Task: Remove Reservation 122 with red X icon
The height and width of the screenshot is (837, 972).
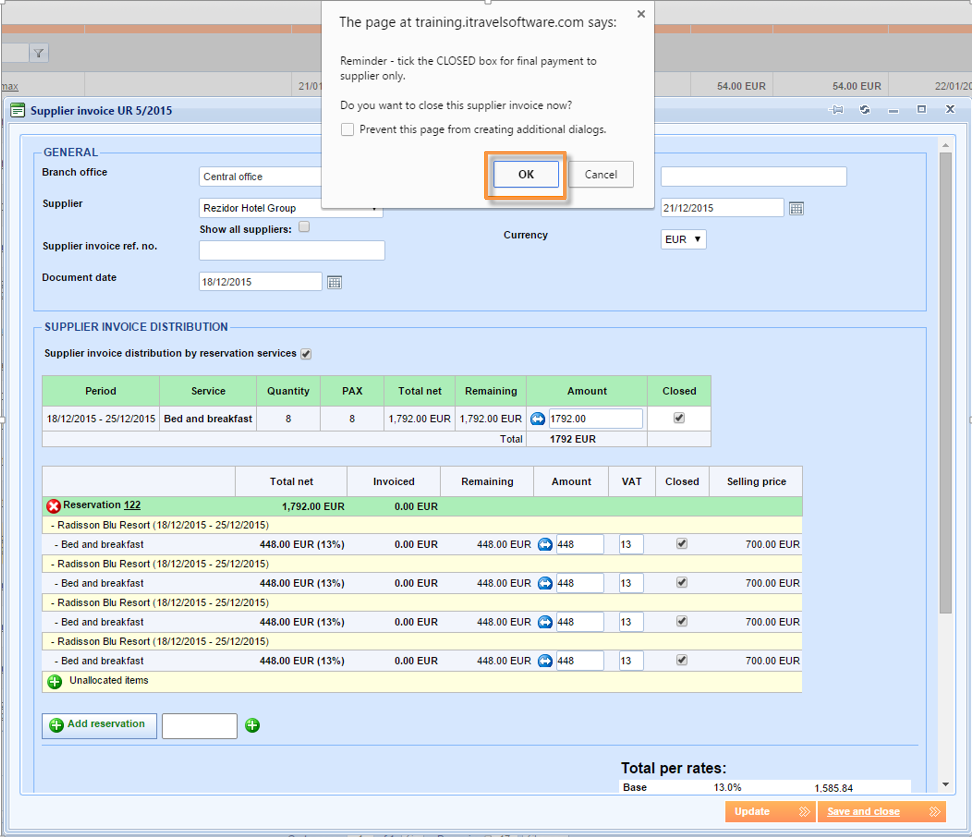Action: click(x=53, y=506)
